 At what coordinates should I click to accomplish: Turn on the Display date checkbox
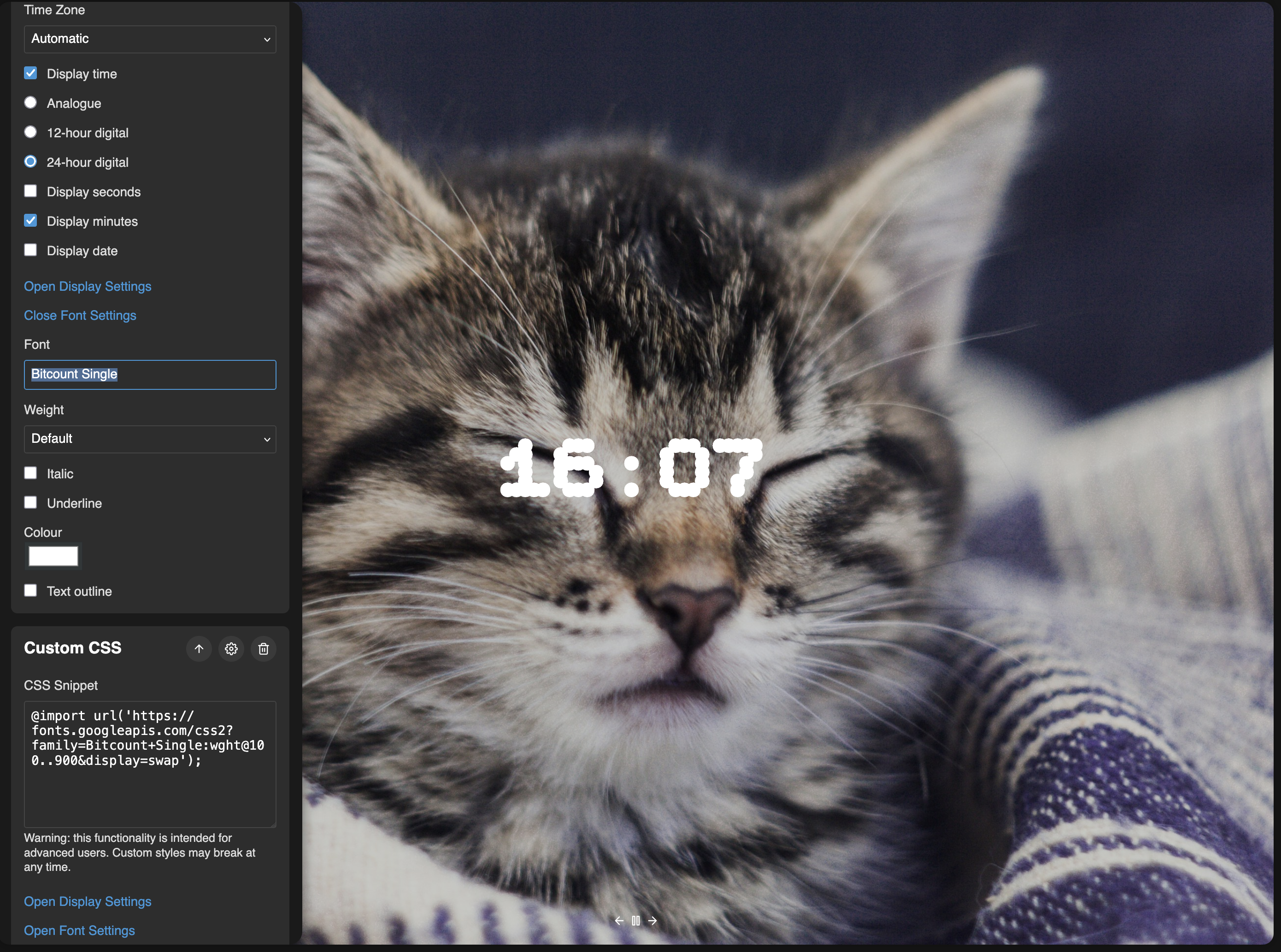coord(30,250)
